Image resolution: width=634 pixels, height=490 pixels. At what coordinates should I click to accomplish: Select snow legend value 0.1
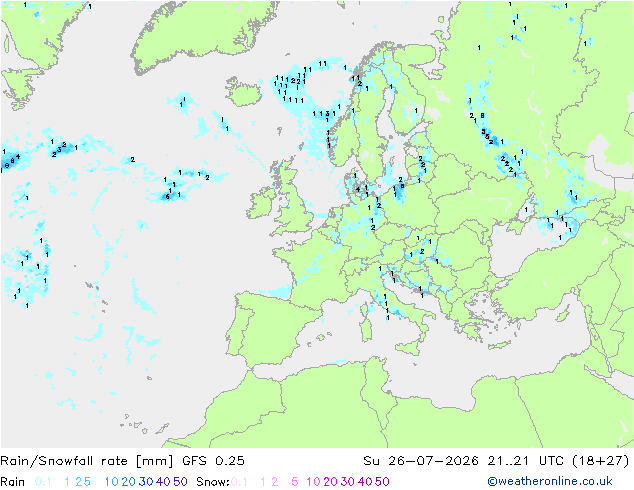[239, 482]
